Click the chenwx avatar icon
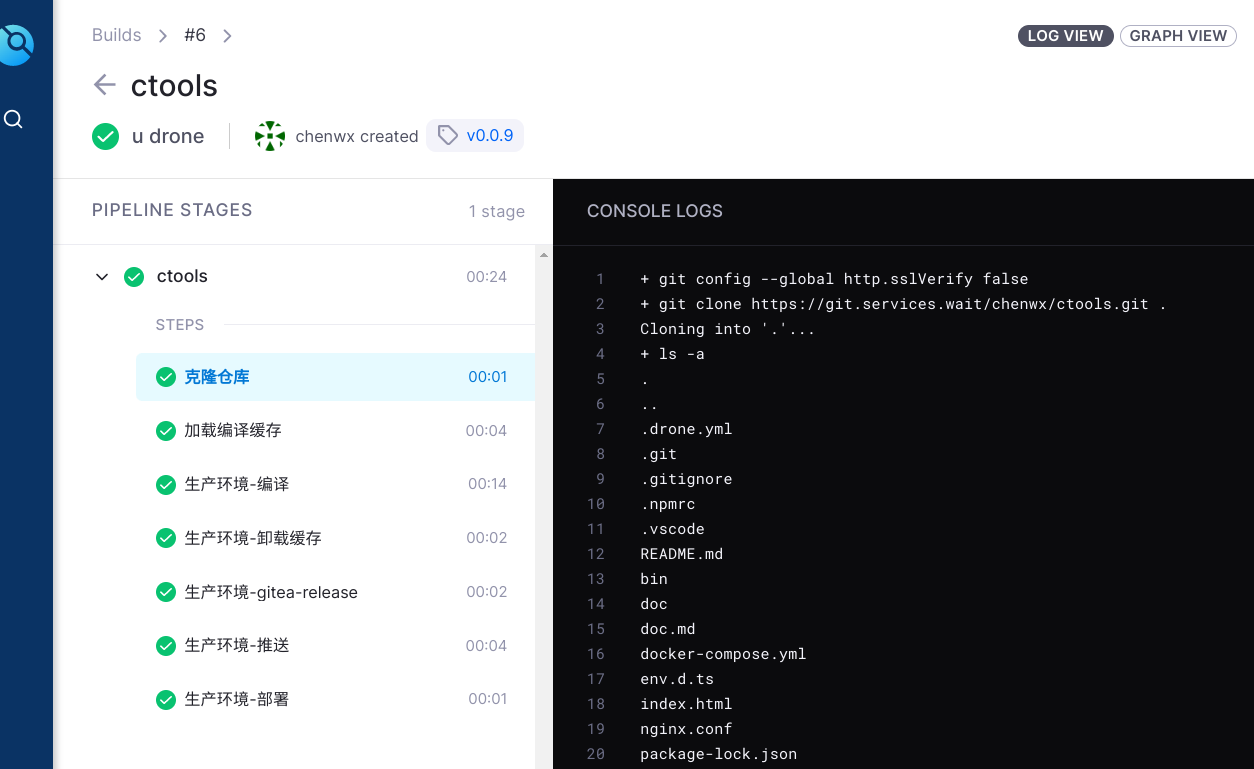 tap(269, 136)
